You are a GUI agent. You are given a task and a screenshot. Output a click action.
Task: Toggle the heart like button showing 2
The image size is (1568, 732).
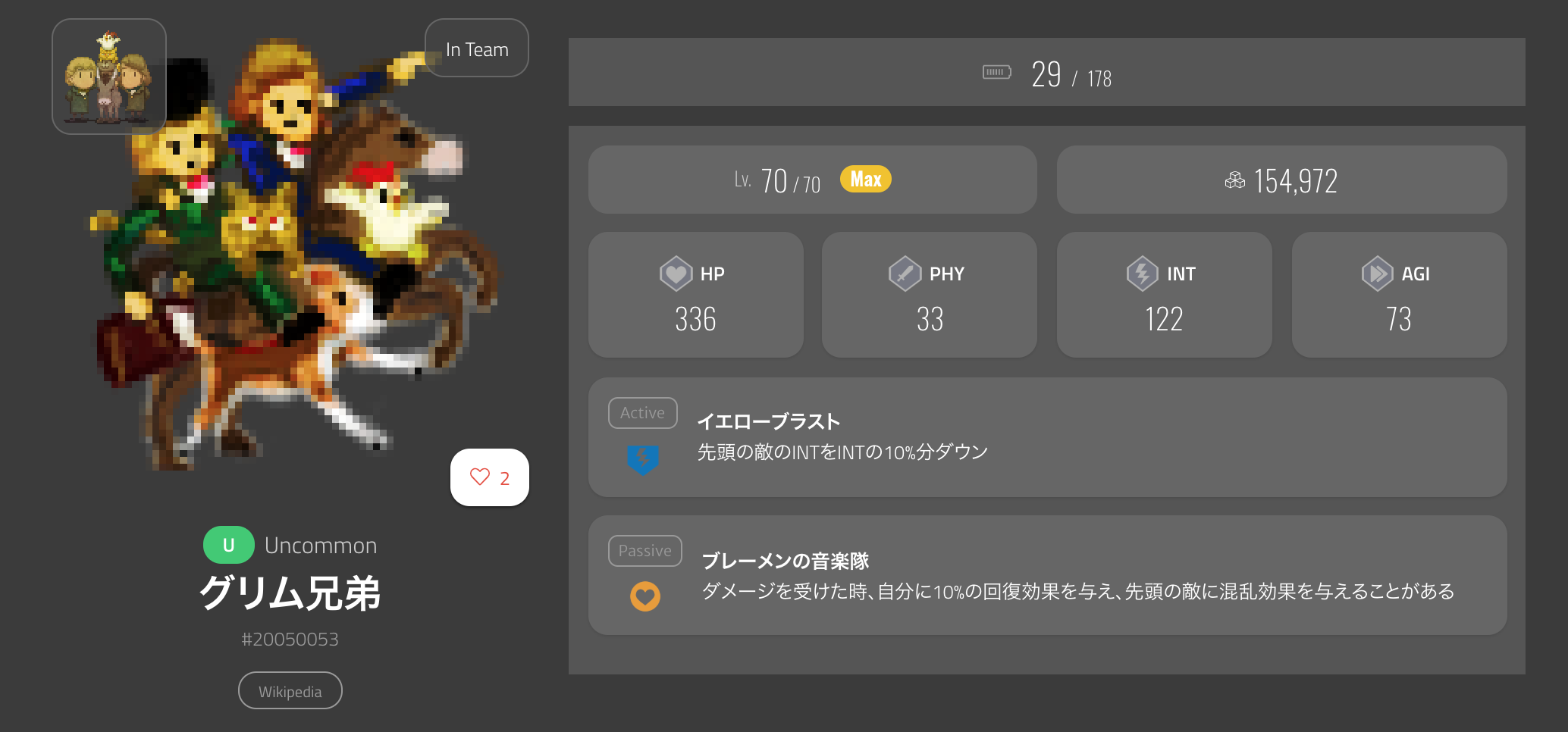[490, 477]
